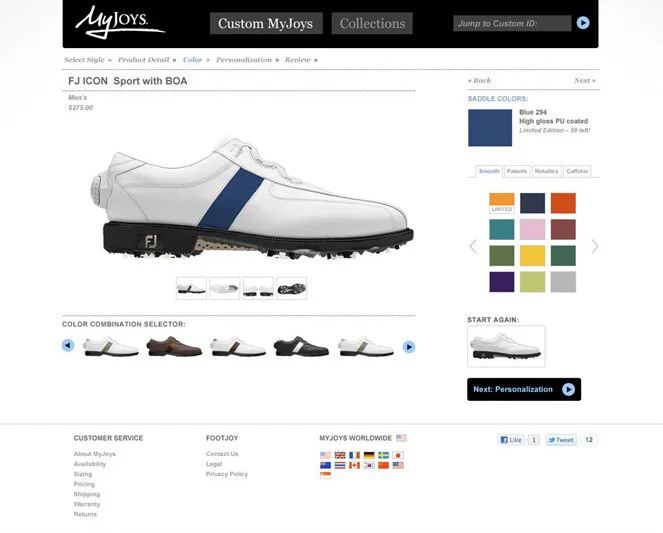
Task: Choose the white shoe with brown saddle
Action: point(238,347)
